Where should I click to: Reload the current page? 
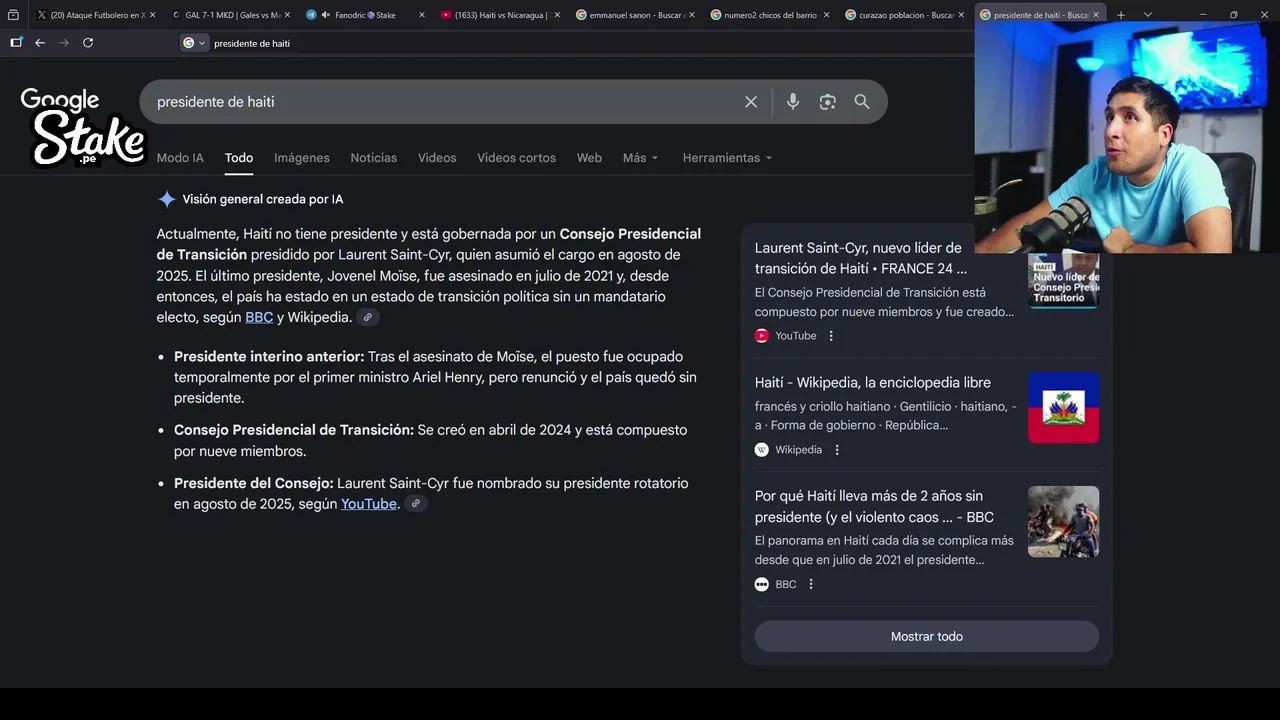(88, 43)
